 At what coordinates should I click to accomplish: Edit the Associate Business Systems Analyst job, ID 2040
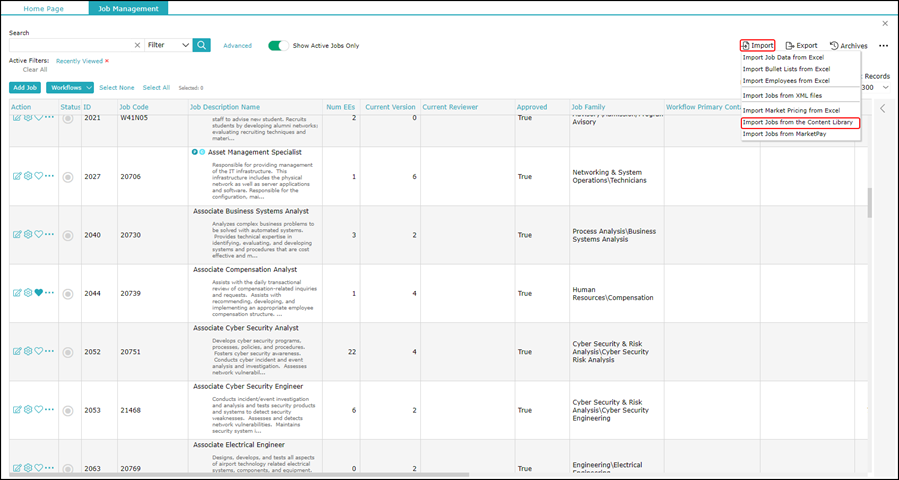pos(17,234)
